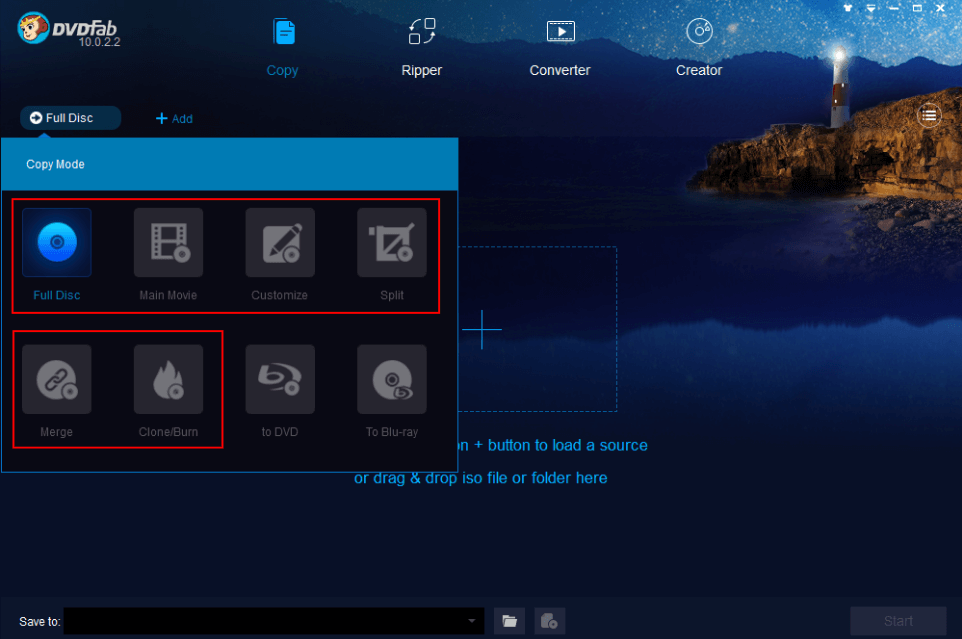Viewport: 962px width, 639px height.
Task: Pick the Split copy mode icon
Action: (x=392, y=243)
